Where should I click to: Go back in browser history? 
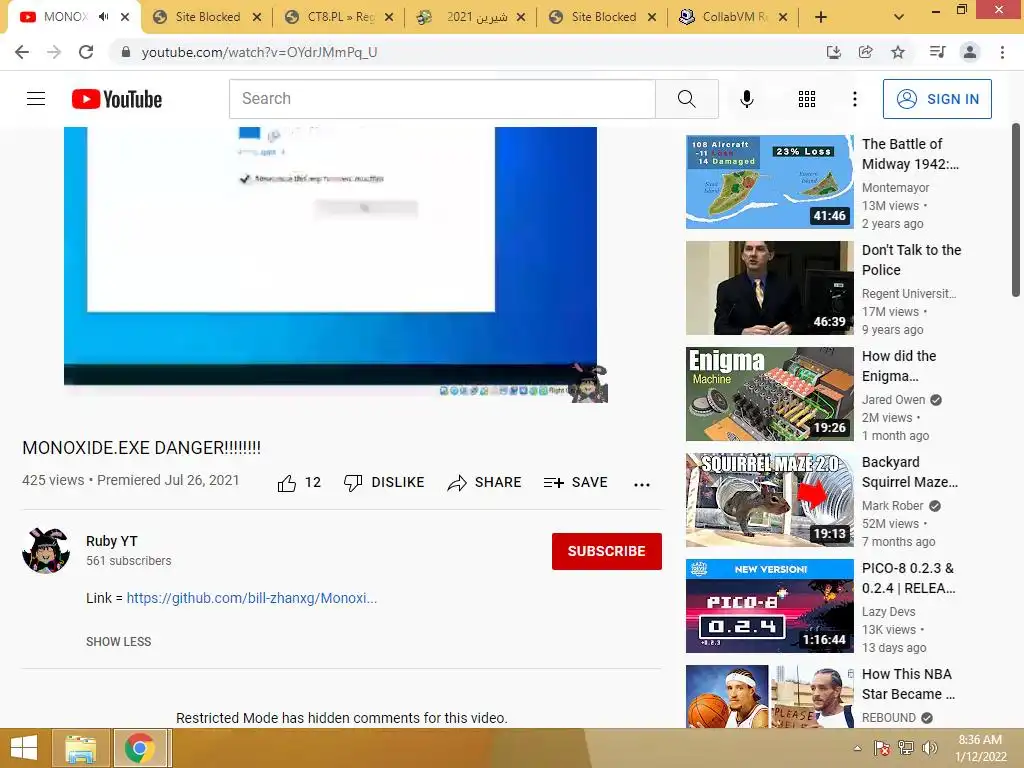22,52
